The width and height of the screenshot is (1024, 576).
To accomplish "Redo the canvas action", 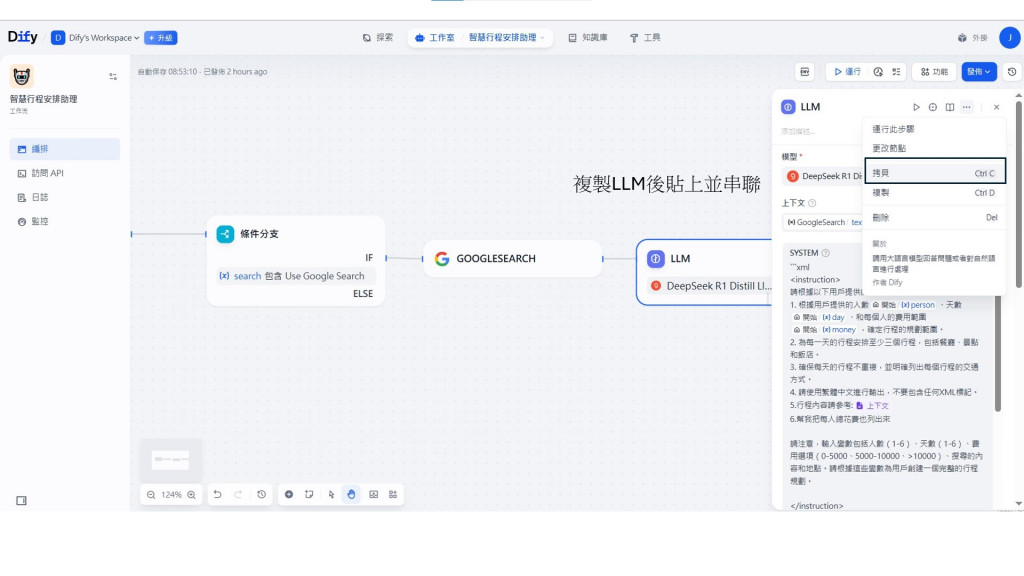I will 238,495.
